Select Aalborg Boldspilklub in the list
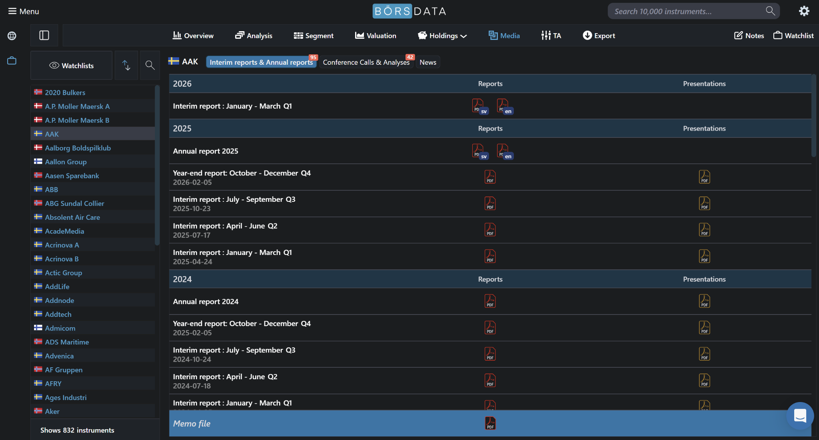 tap(78, 148)
